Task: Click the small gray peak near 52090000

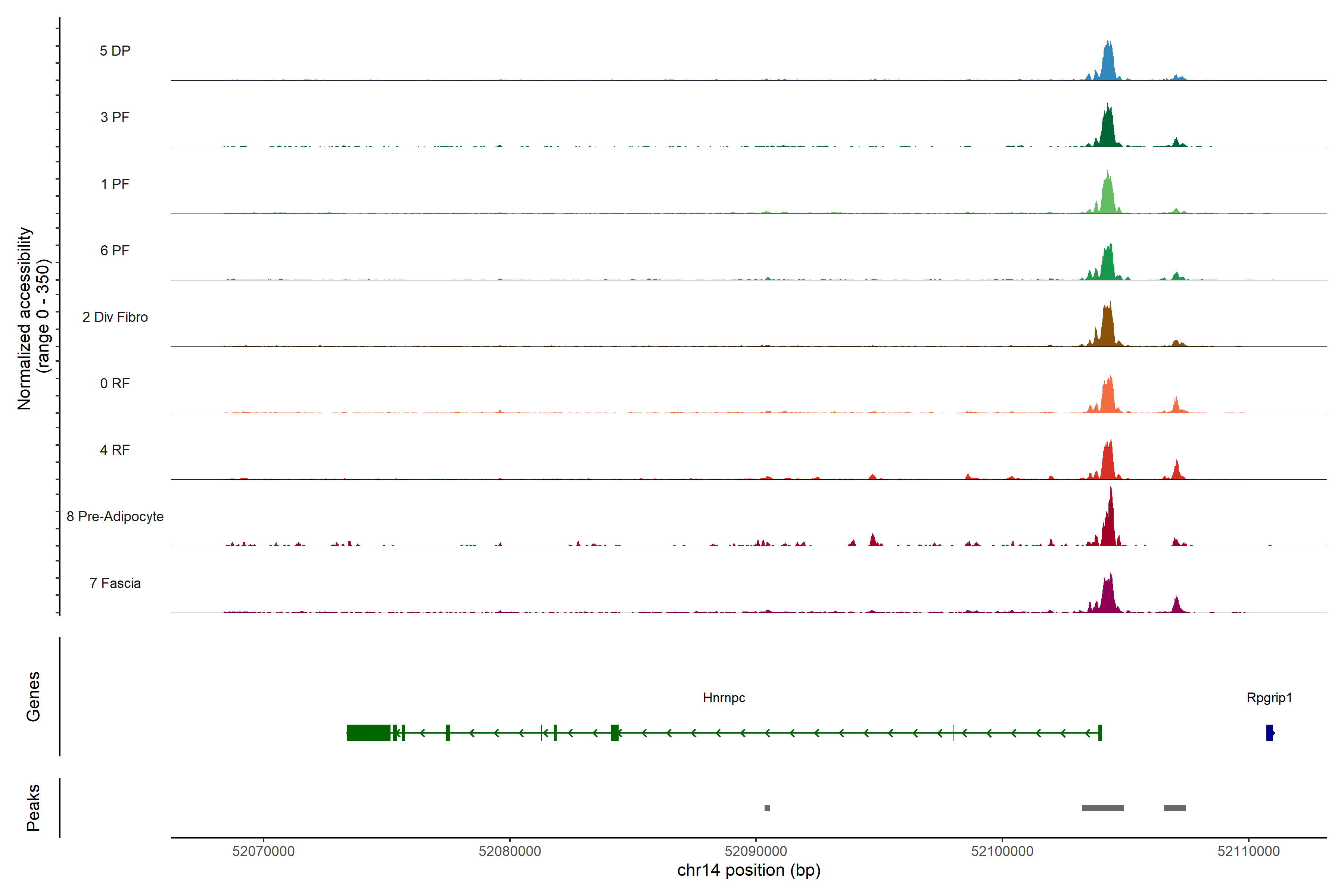Action: (767, 808)
